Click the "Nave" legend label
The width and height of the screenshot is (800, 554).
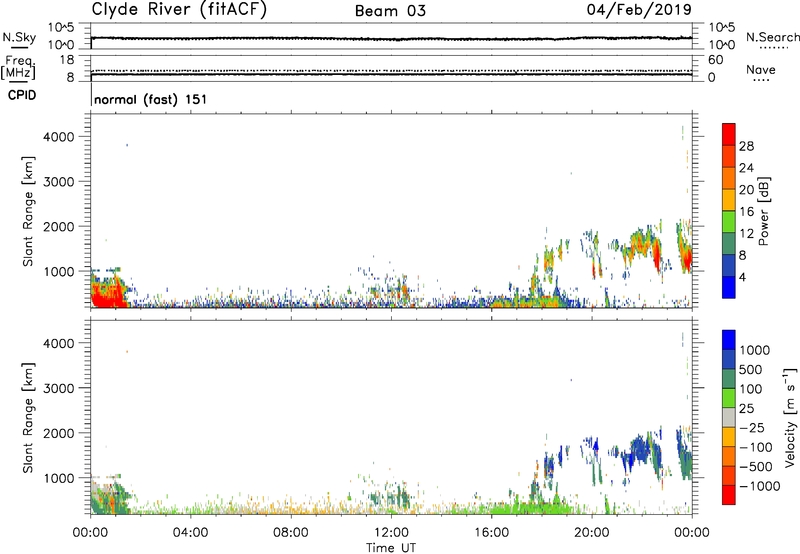coord(761,70)
